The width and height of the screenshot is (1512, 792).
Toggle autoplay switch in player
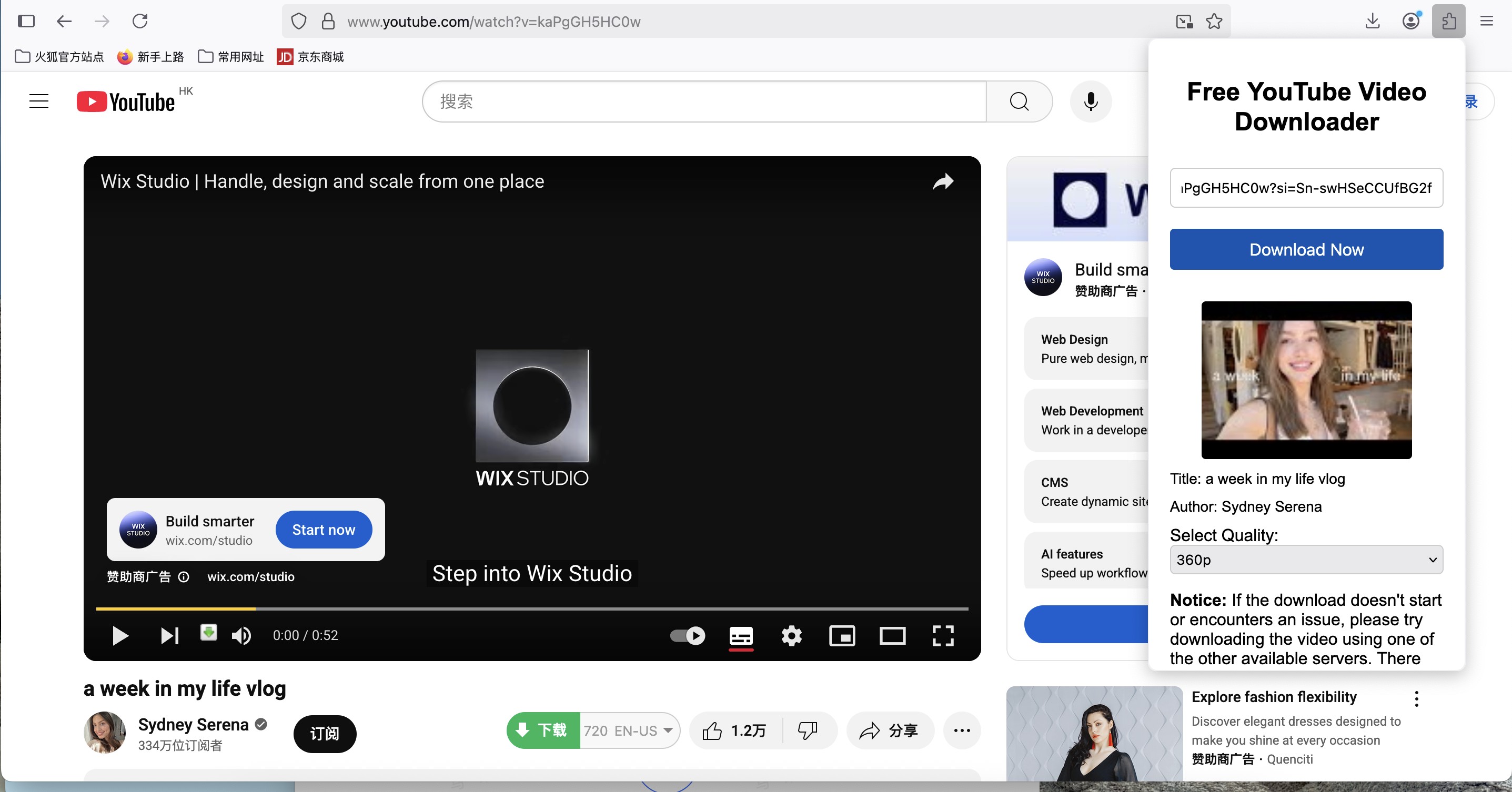tap(687, 635)
